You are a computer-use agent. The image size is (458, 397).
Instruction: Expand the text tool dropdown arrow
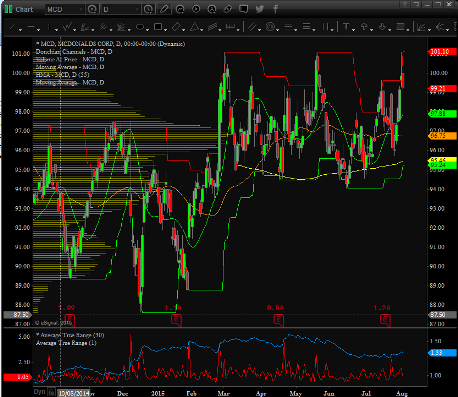[x=354, y=30]
